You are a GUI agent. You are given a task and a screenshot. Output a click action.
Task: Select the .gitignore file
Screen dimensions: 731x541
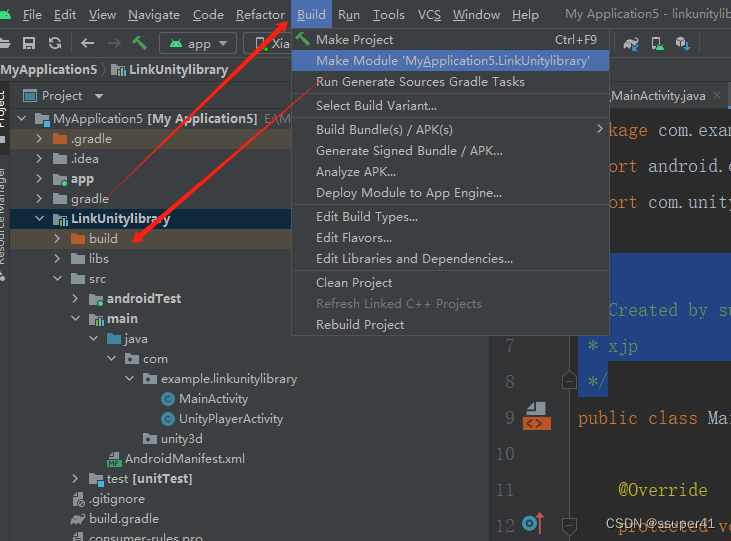109,499
